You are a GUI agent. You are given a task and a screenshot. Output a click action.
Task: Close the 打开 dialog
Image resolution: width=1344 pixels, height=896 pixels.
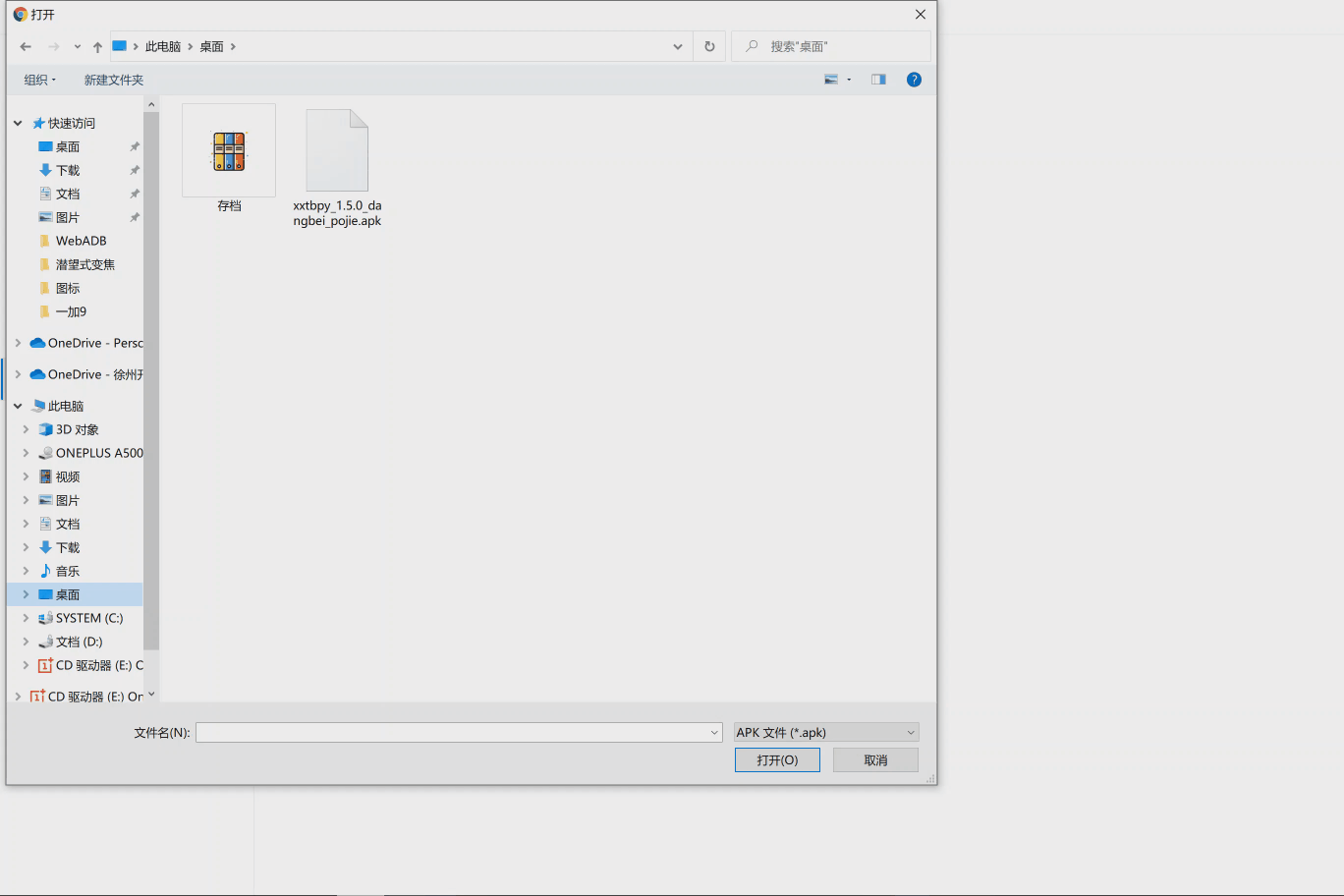pos(921,15)
